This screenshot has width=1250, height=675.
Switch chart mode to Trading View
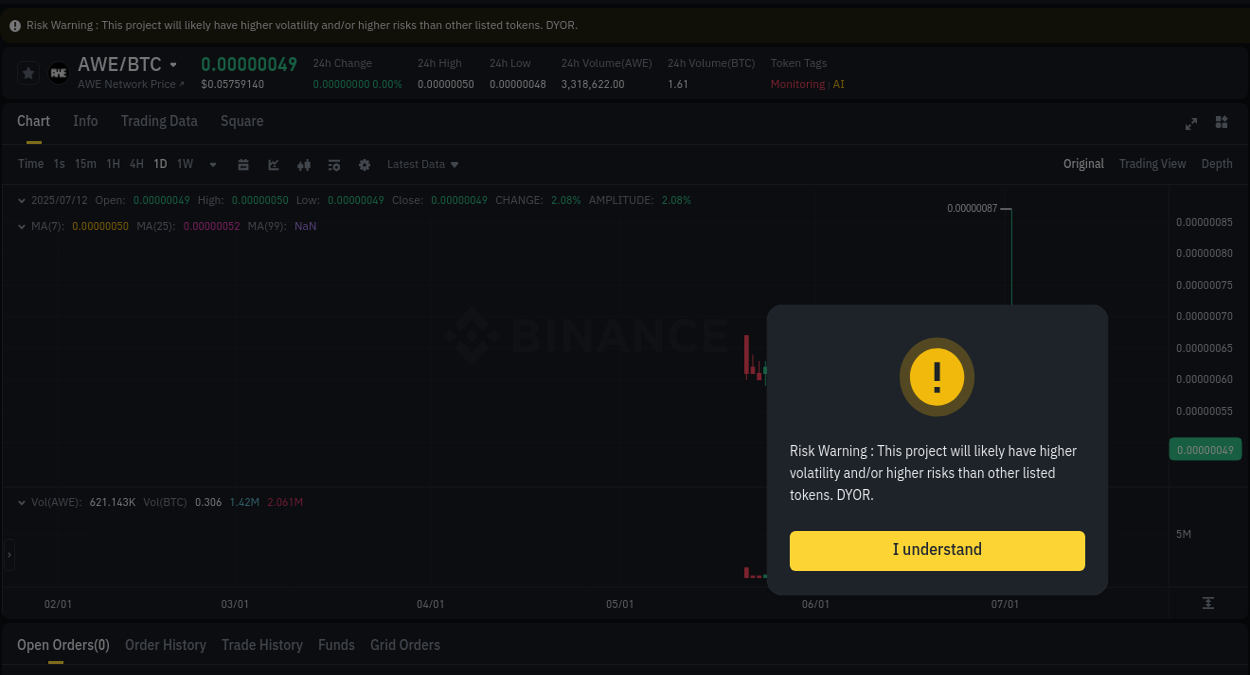pos(1152,163)
